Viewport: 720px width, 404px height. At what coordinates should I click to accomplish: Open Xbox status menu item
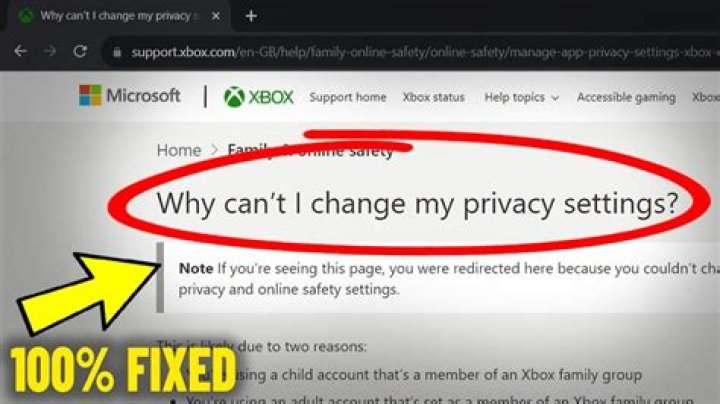pos(433,97)
